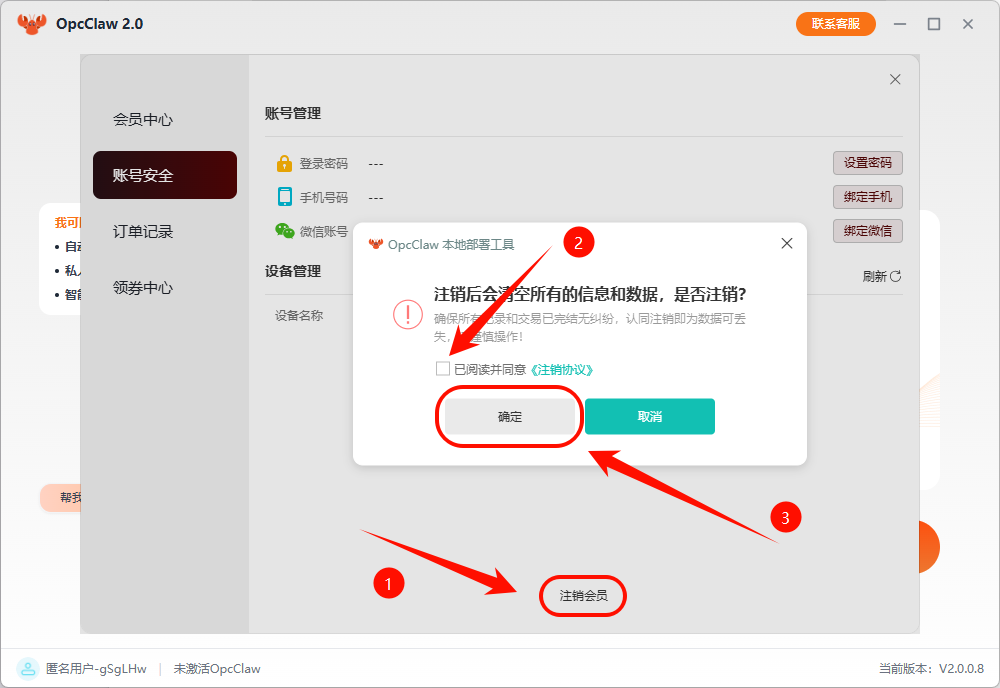This screenshot has height=688, width=1000.
Task: Open the 《注销协议》 link
Action: pos(562,370)
